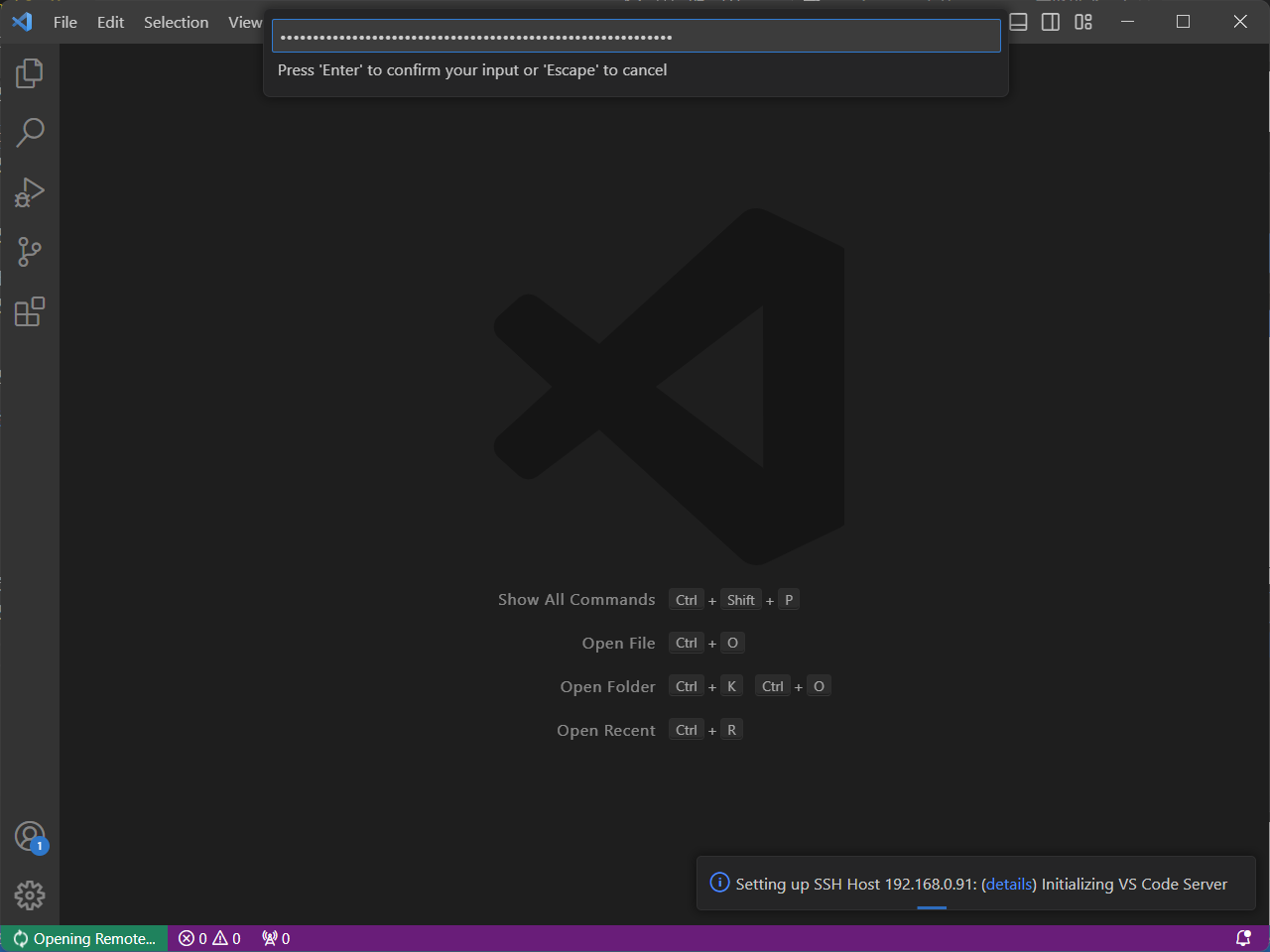Open the Customize Layout control
1270x952 pixels.
1083,22
